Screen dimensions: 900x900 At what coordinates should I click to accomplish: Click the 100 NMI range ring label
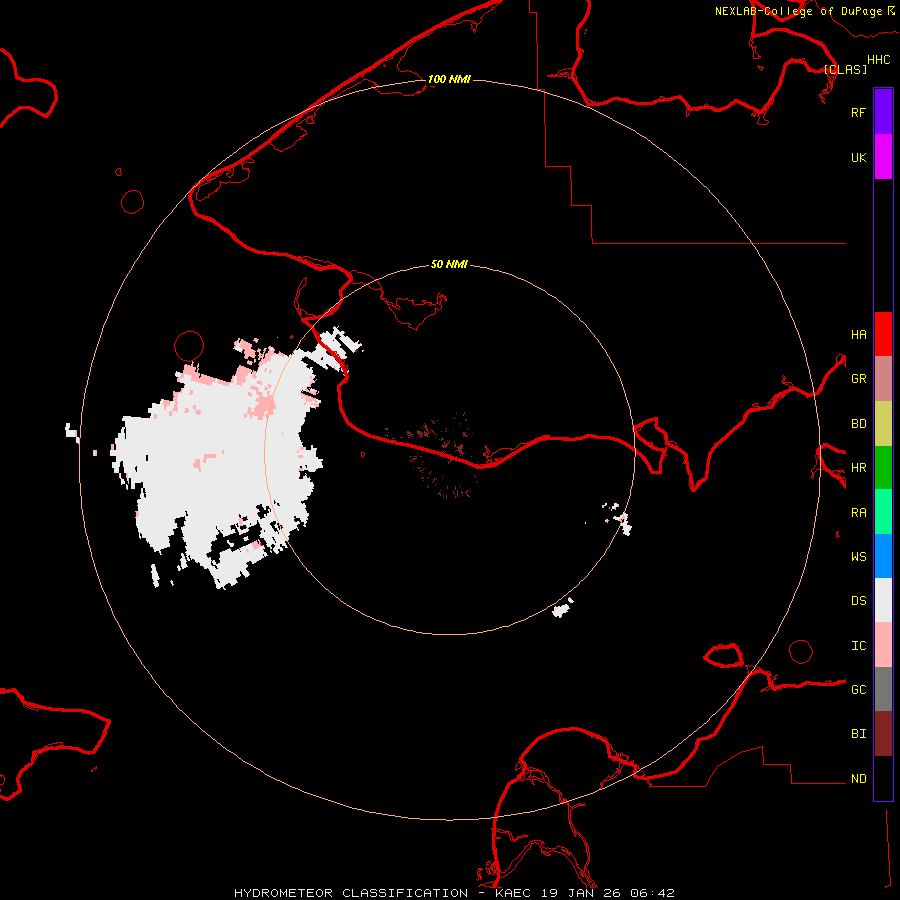click(449, 79)
